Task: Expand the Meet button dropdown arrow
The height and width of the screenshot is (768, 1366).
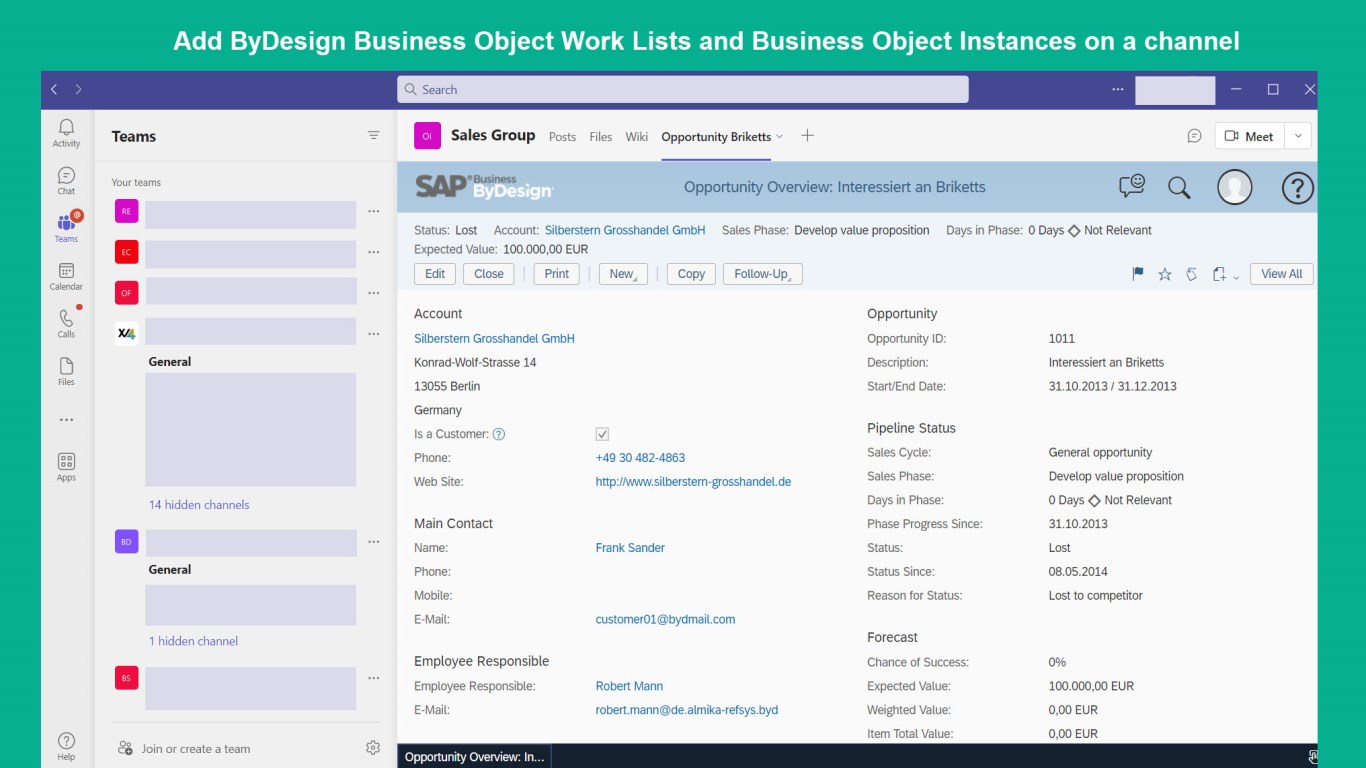Action: (1298, 136)
